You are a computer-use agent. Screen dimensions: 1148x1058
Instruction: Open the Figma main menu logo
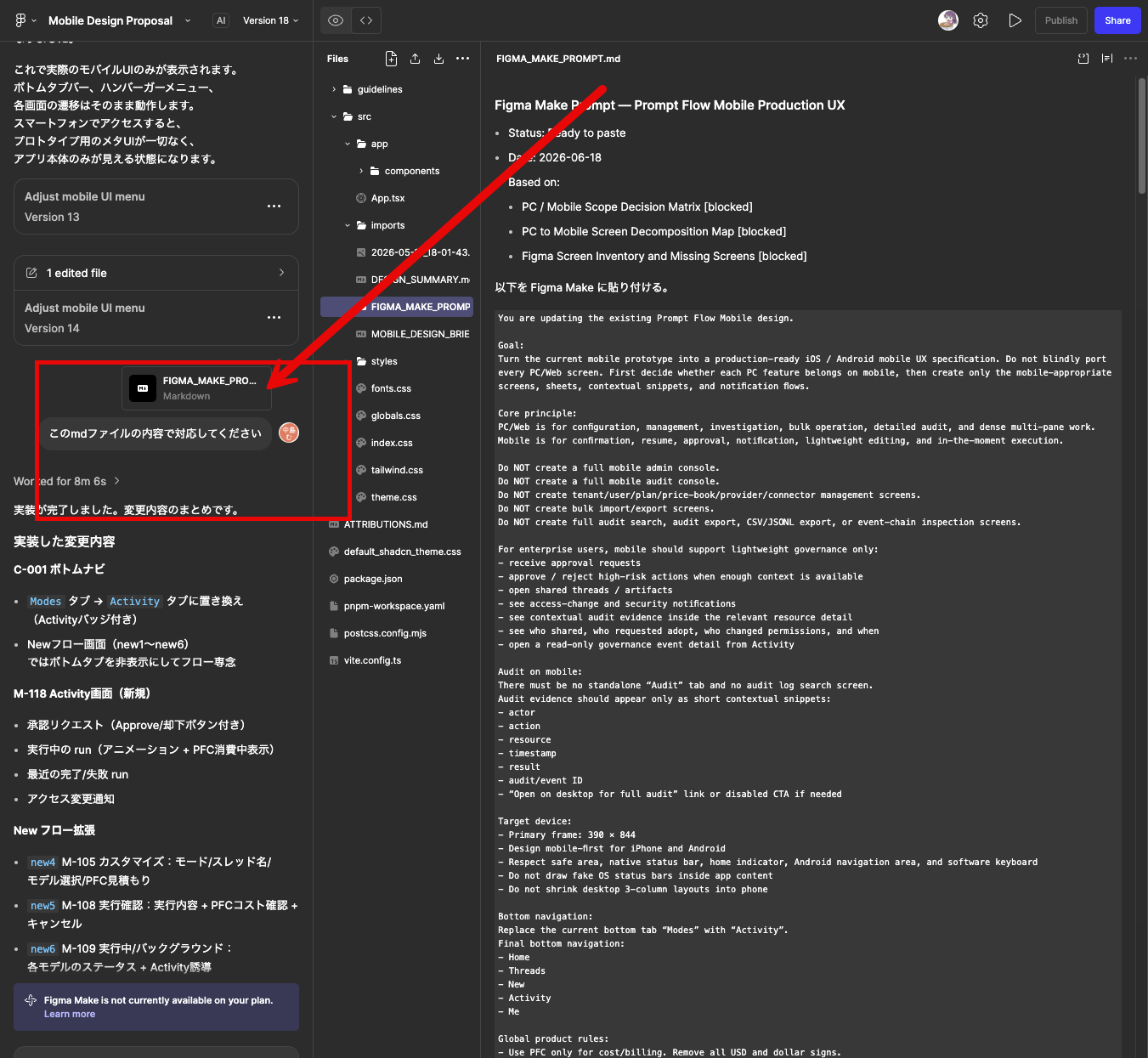[20, 20]
